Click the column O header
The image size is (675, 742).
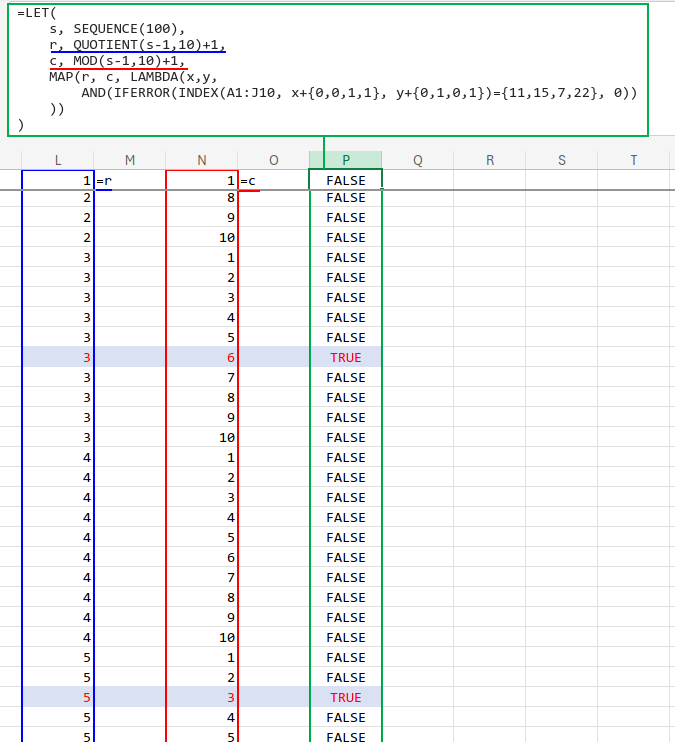point(274,160)
